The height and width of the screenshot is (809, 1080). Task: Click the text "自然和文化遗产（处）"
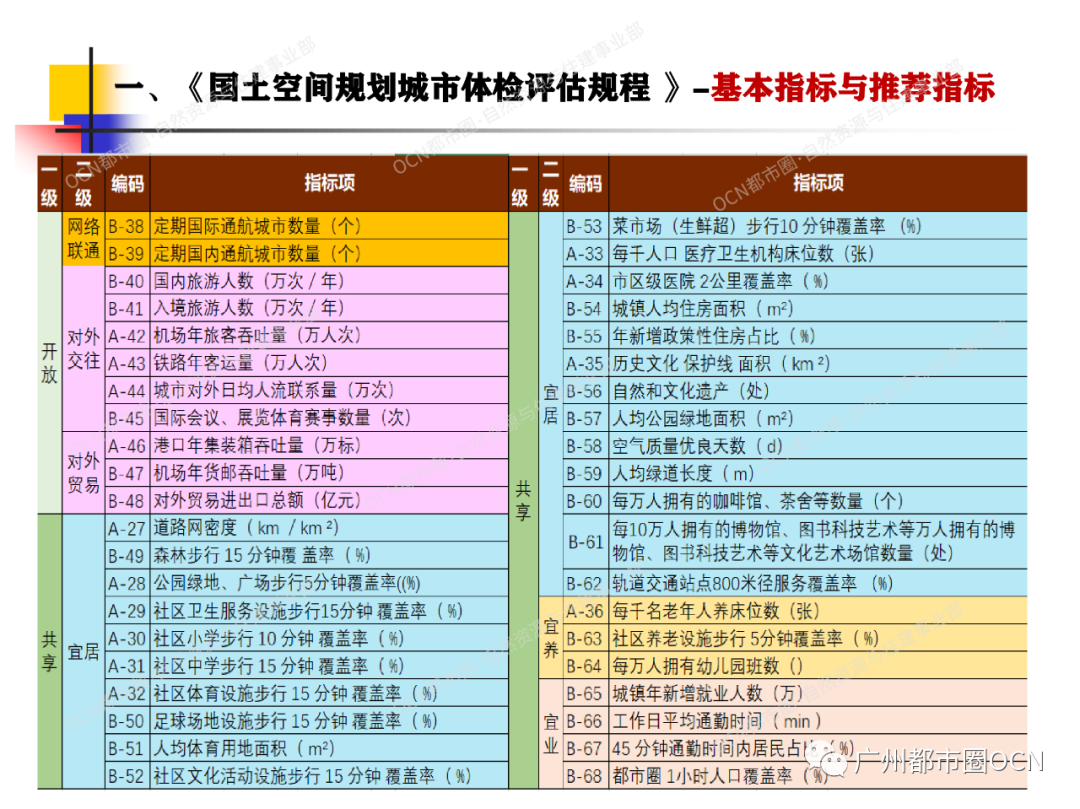pos(691,391)
